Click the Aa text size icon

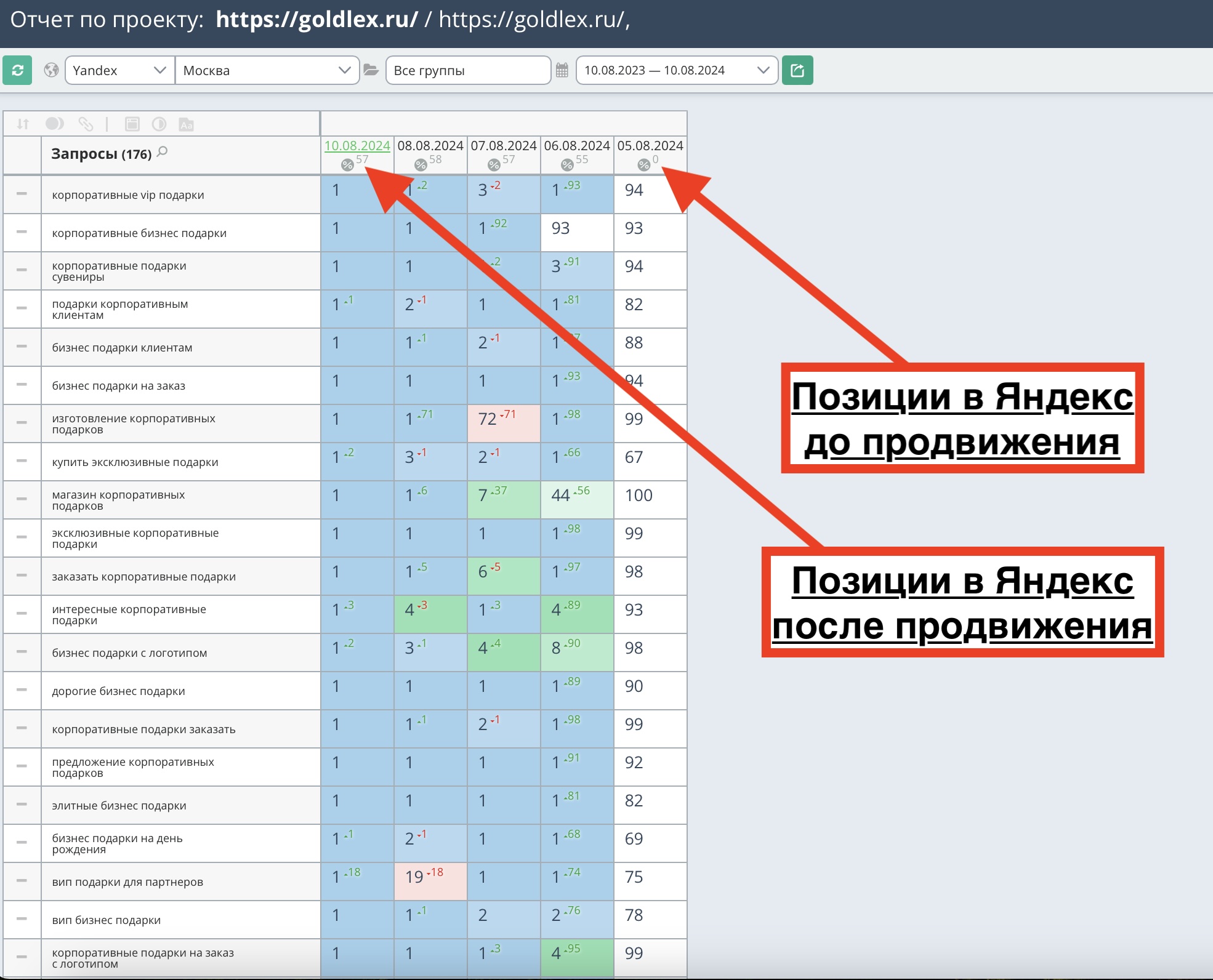click(x=187, y=124)
